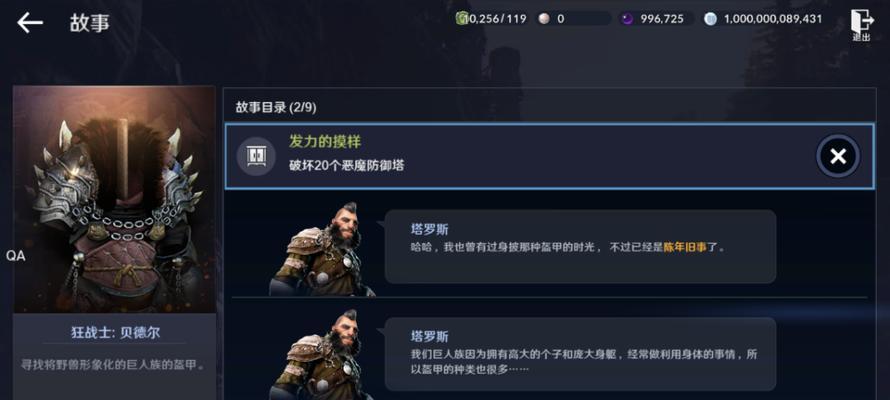Tap the white pearl currency icon

coord(544,19)
